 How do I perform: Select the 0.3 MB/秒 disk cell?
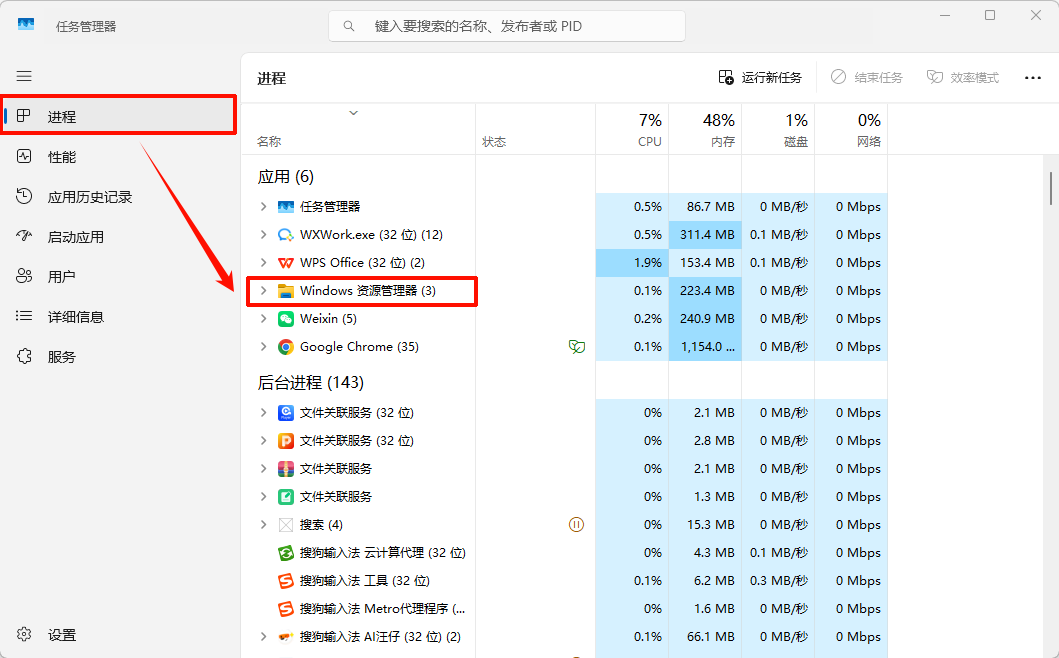coord(778,581)
